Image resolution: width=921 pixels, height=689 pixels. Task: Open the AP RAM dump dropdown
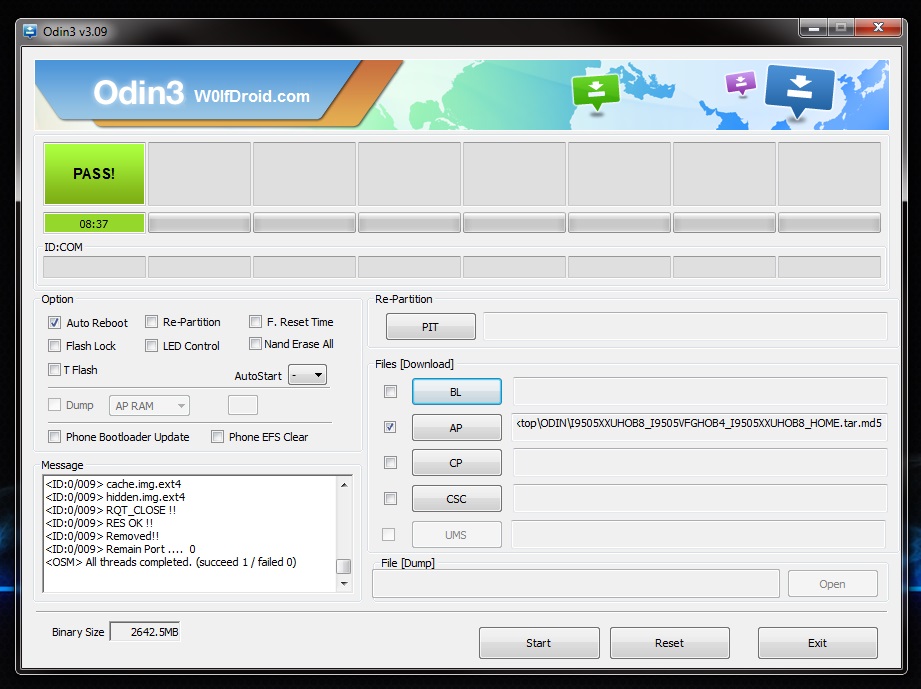click(x=149, y=406)
